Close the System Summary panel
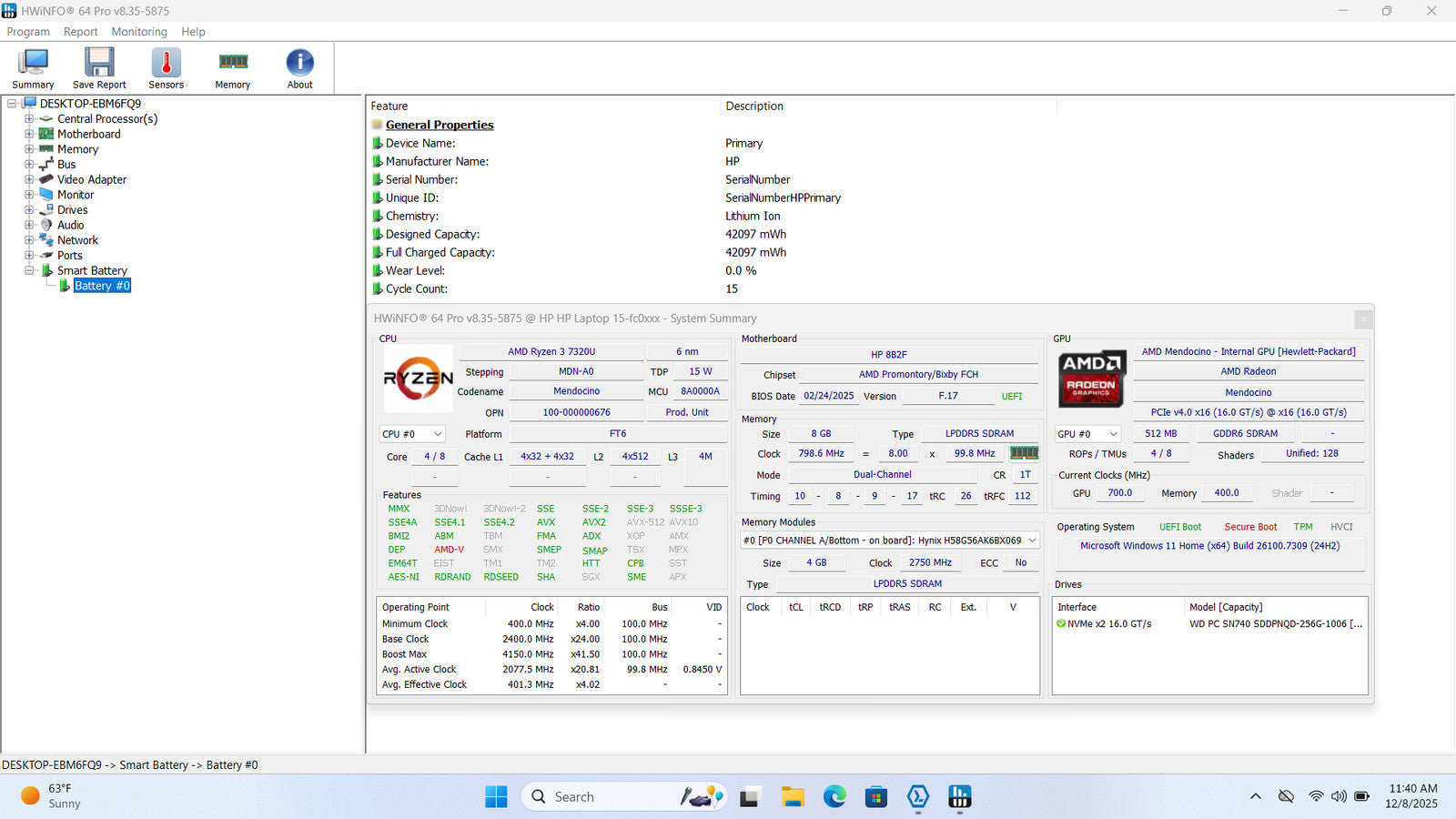Viewport: 1456px width, 819px height. (1362, 318)
